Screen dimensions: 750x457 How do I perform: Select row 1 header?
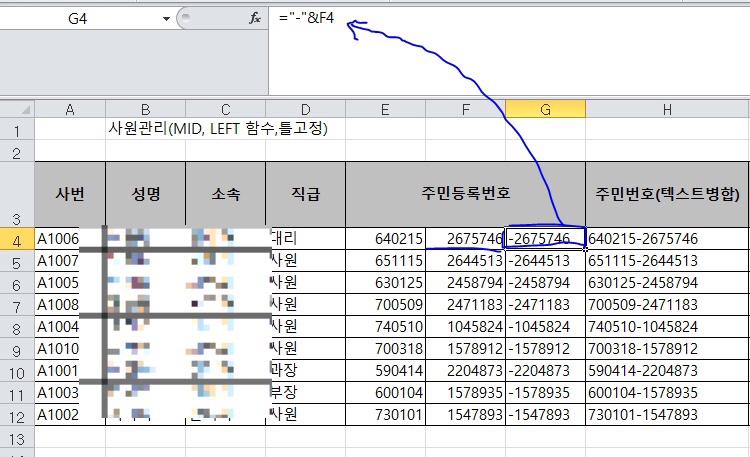17,129
